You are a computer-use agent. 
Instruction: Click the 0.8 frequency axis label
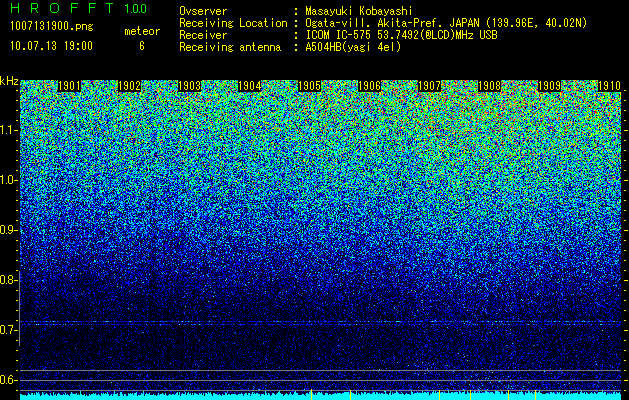coord(8,280)
